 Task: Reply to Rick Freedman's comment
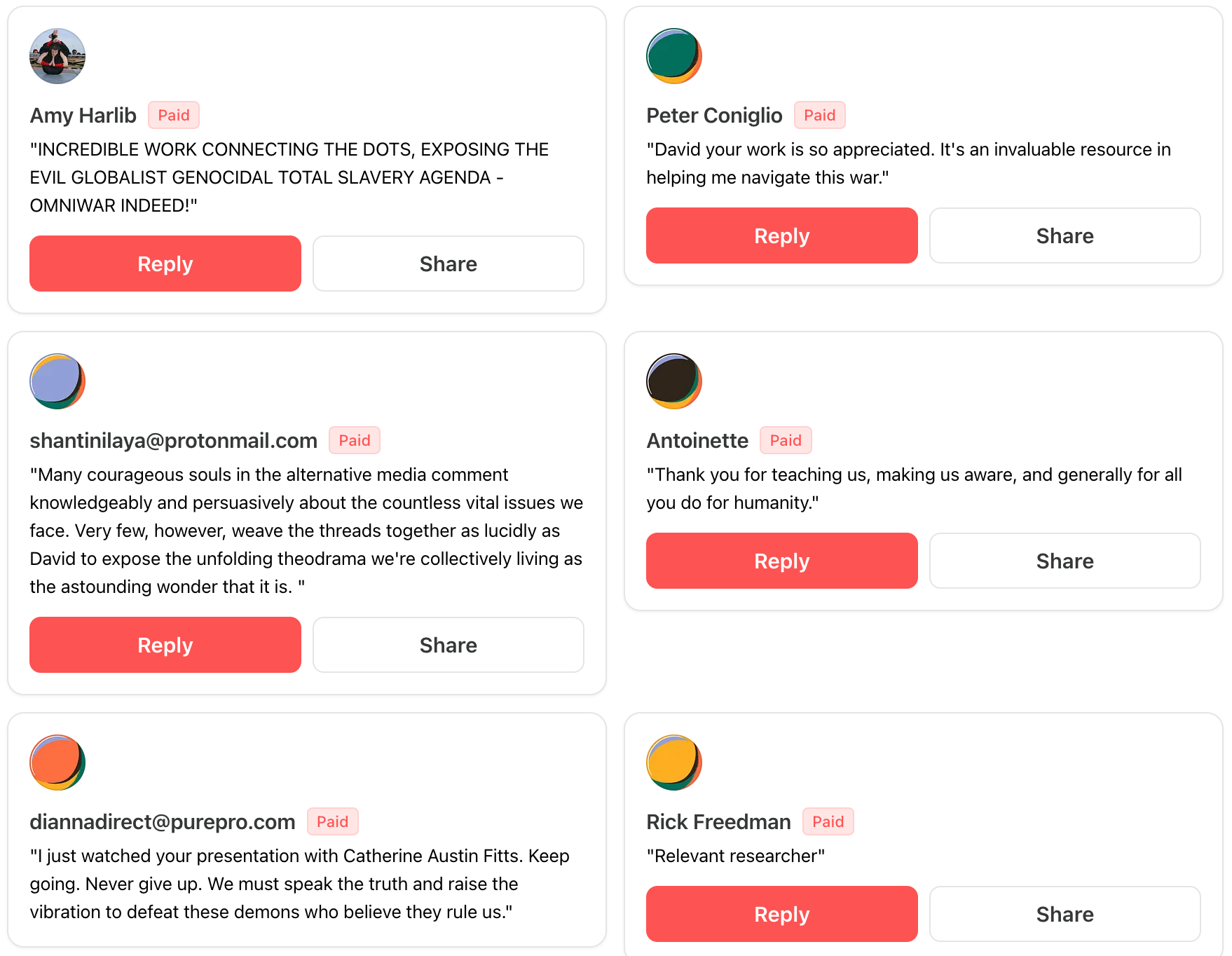click(781, 914)
